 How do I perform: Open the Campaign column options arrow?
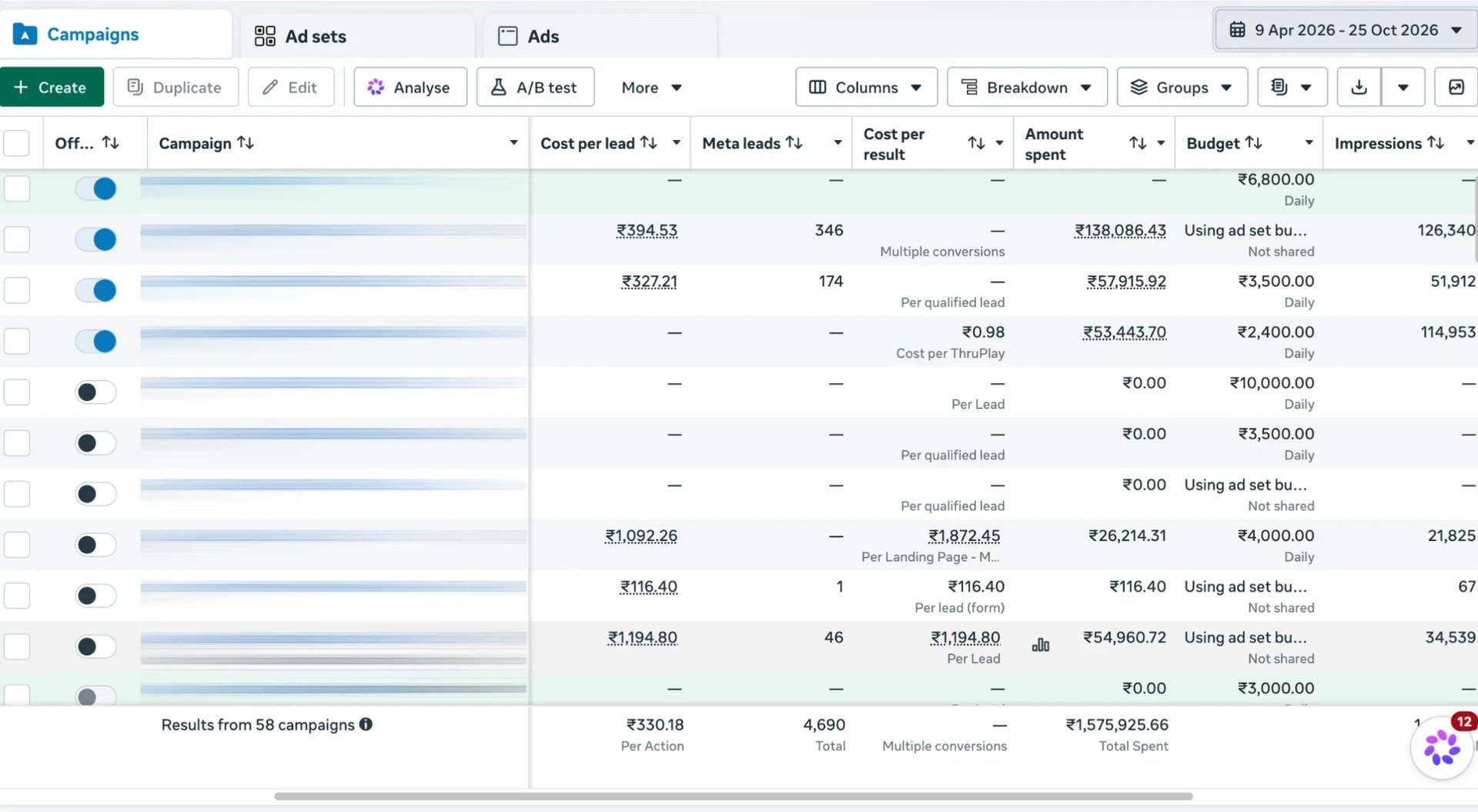click(x=513, y=142)
